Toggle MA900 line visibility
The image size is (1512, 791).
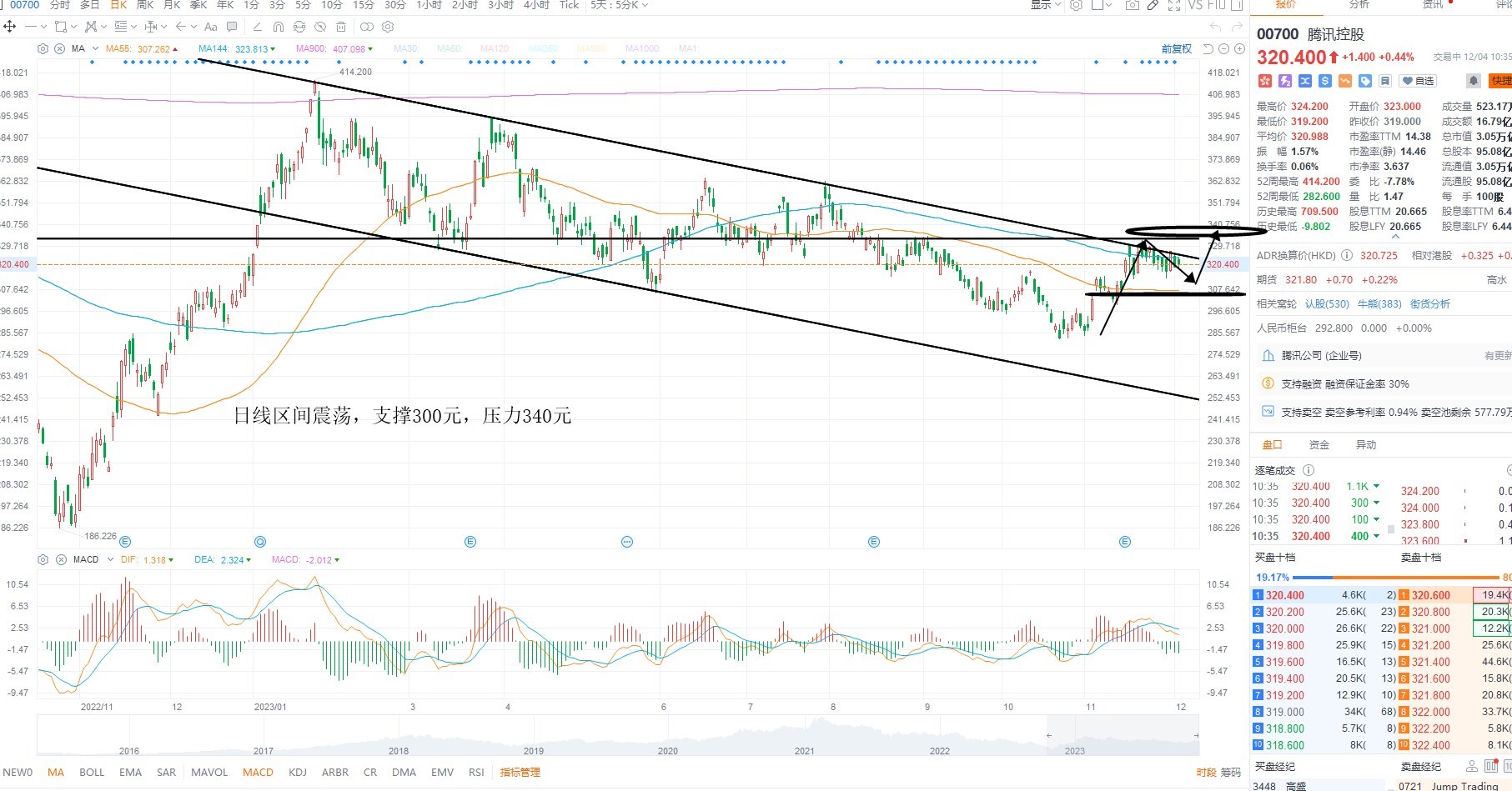click(x=334, y=49)
